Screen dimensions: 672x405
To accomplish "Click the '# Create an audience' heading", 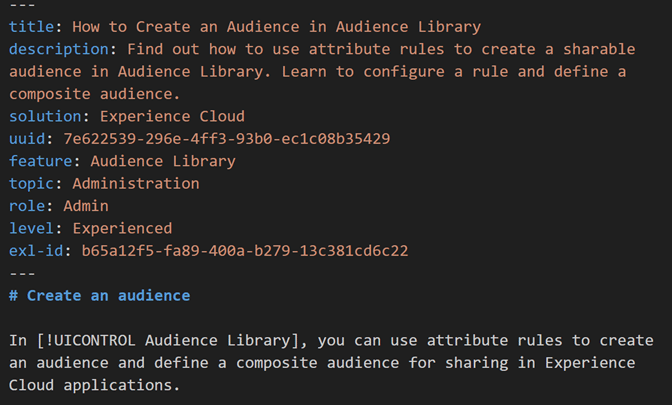I will [x=99, y=295].
